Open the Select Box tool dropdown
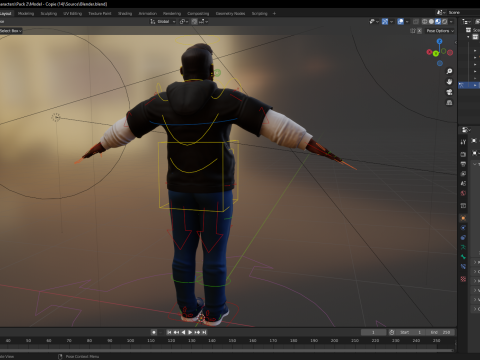This screenshot has height=360, width=480. coord(11,31)
